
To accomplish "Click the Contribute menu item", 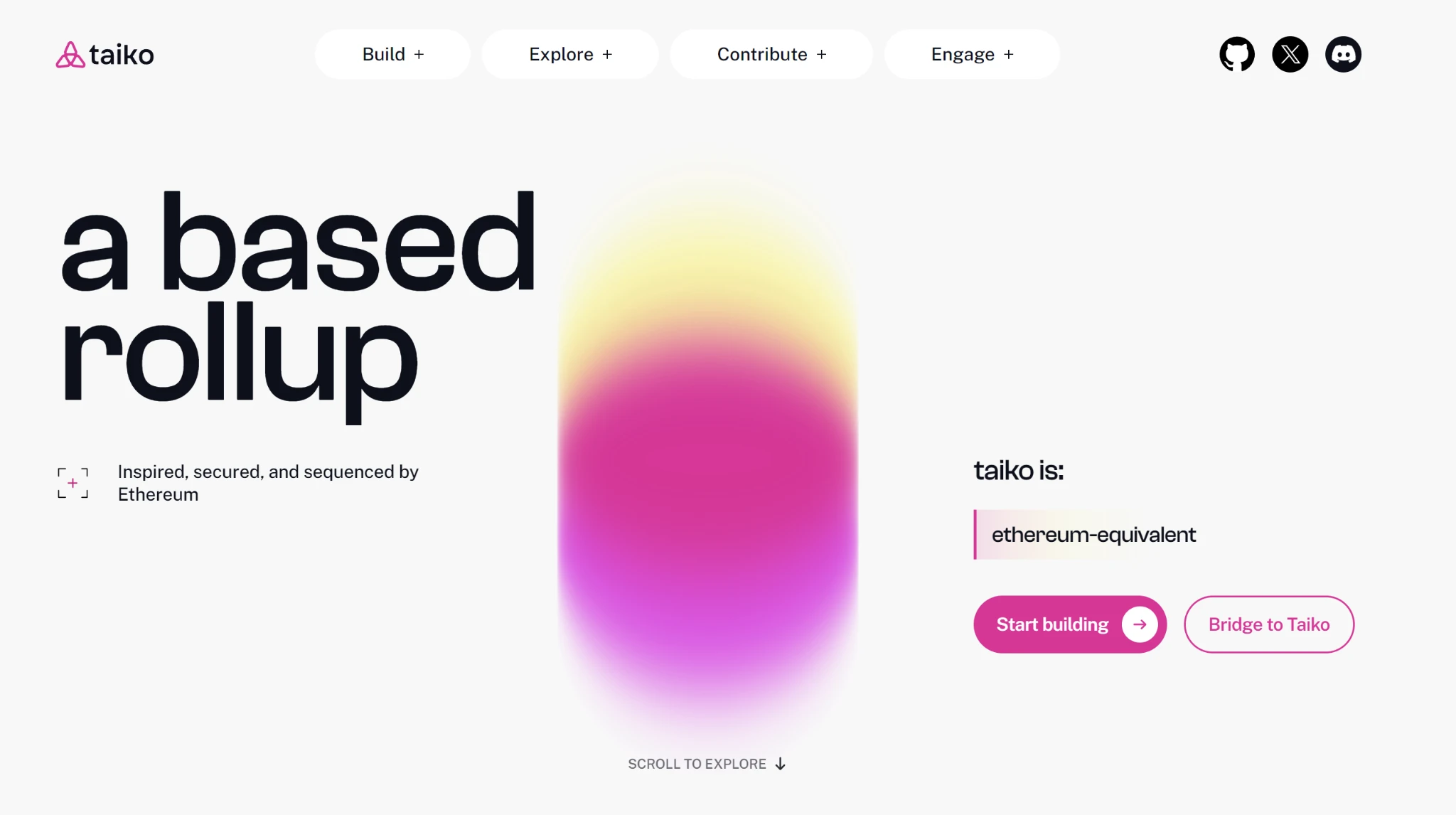I will 772,54.
